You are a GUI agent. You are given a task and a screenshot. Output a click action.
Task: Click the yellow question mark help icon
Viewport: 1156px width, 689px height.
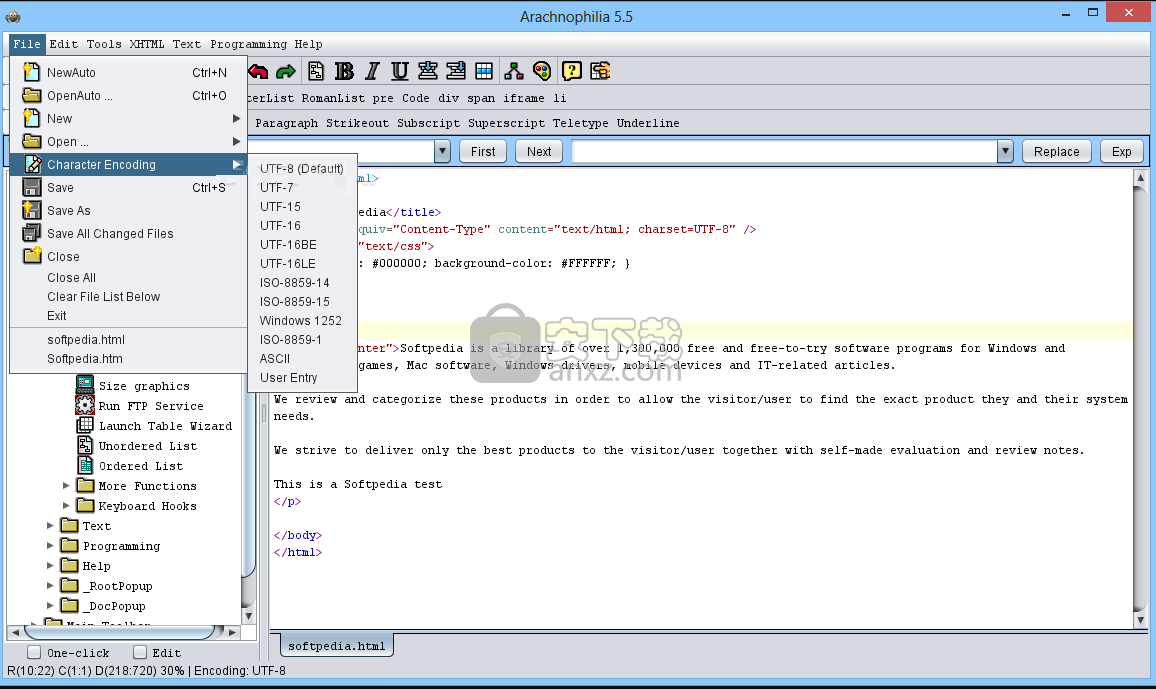(571, 71)
